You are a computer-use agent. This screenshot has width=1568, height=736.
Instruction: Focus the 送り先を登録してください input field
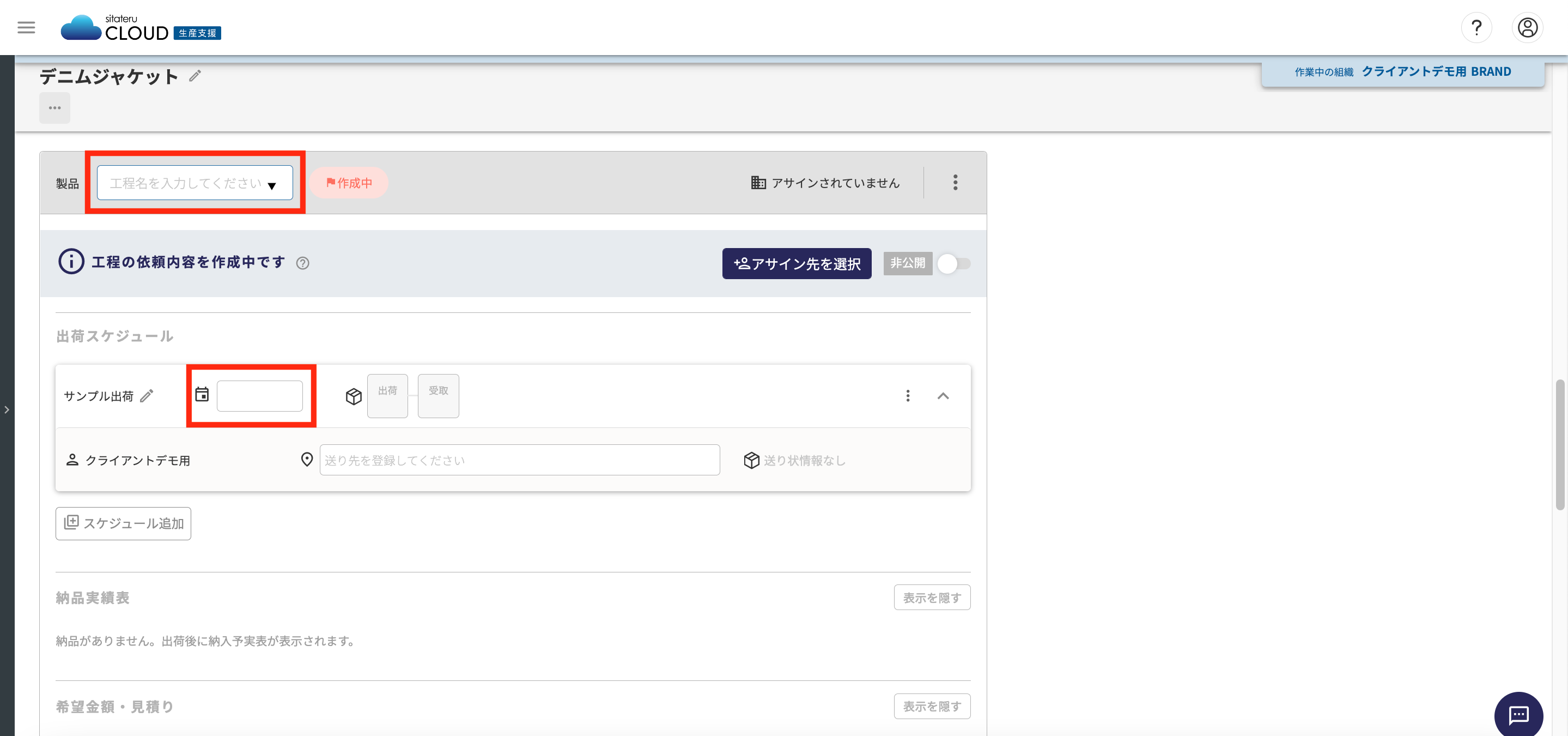520,460
